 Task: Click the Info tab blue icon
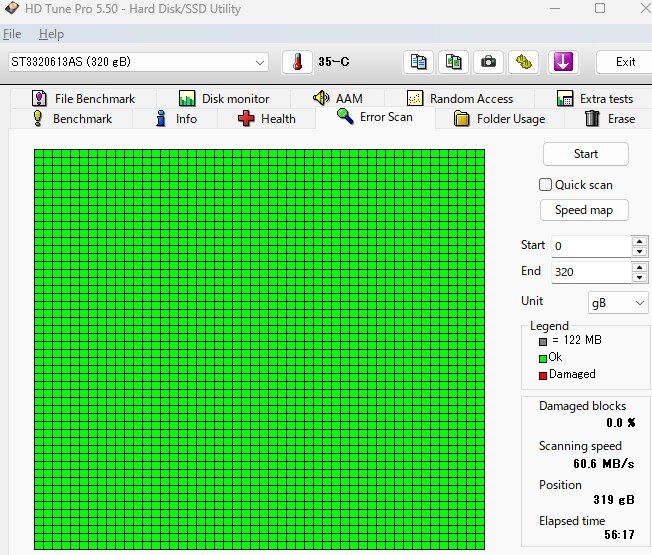point(161,118)
